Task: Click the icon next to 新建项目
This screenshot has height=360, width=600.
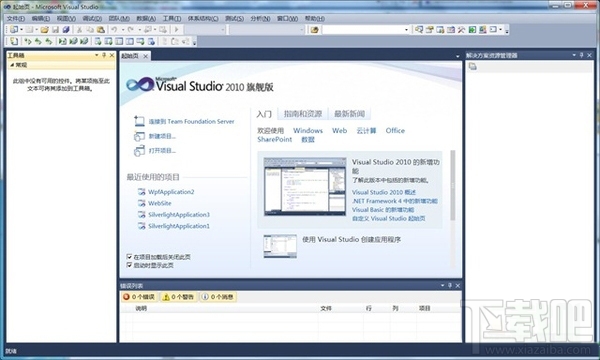Action: point(139,136)
